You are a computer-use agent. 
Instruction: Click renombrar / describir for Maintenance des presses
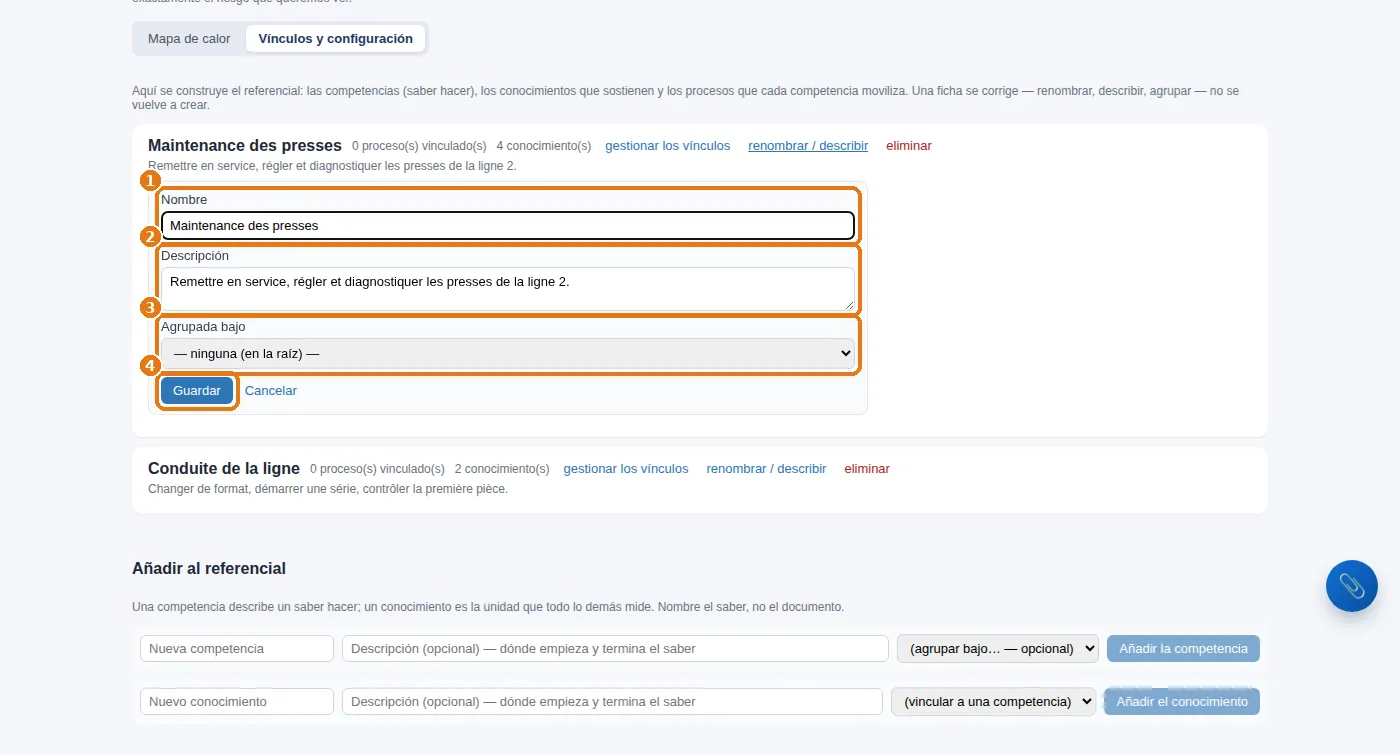[x=808, y=146]
